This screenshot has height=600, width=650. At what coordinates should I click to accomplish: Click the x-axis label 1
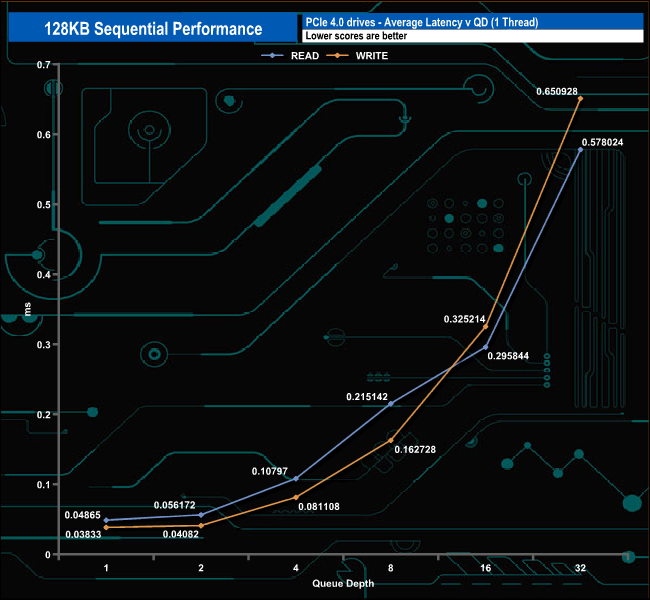(107, 568)
